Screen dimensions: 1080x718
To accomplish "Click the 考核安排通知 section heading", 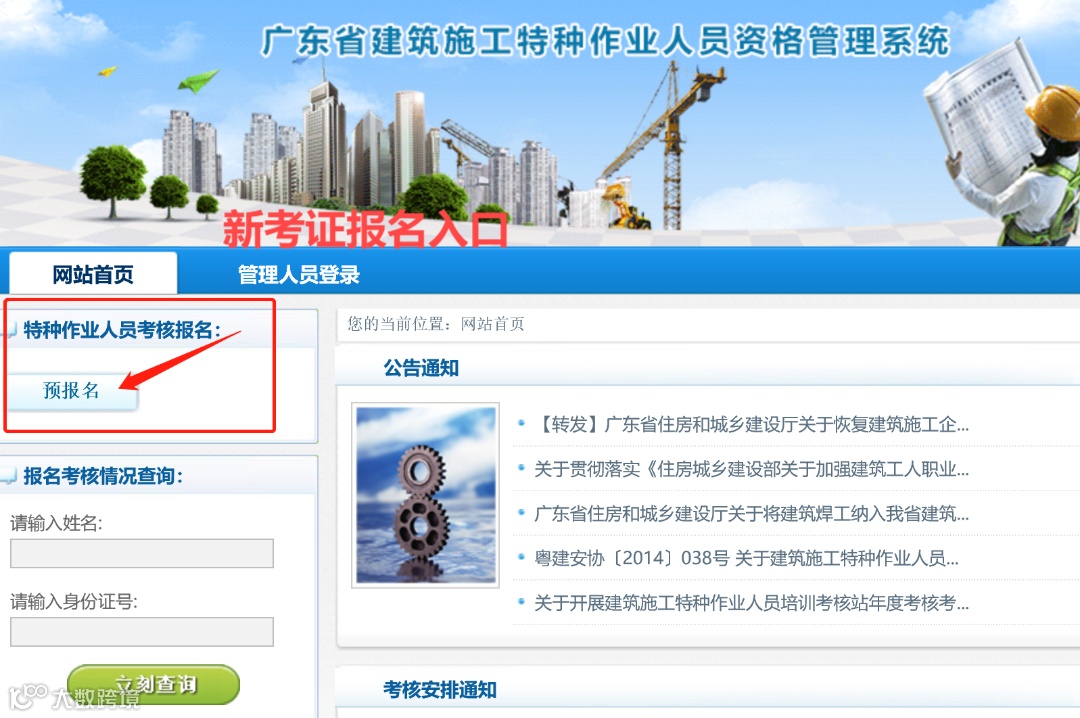I will tap(439, 690).
